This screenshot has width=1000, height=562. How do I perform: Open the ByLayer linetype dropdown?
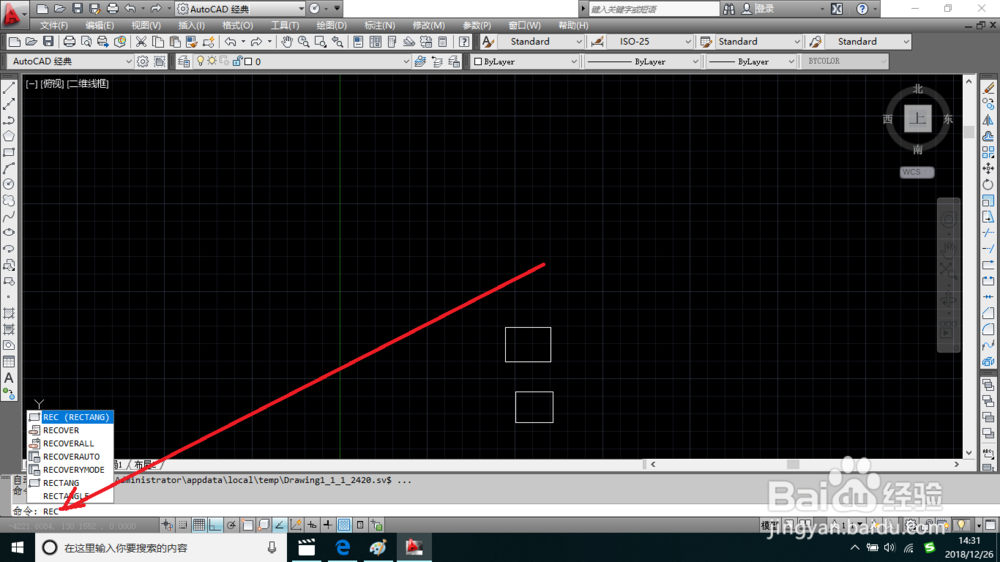(x=642, y=61)
